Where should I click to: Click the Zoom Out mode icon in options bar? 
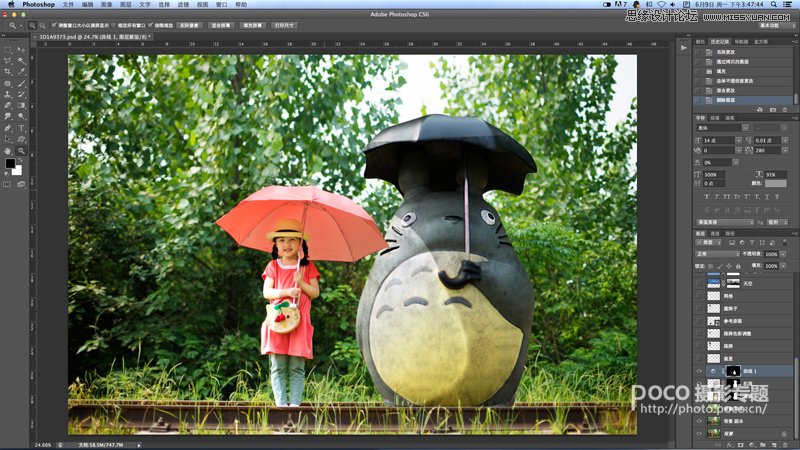click(x=42, y=25)
